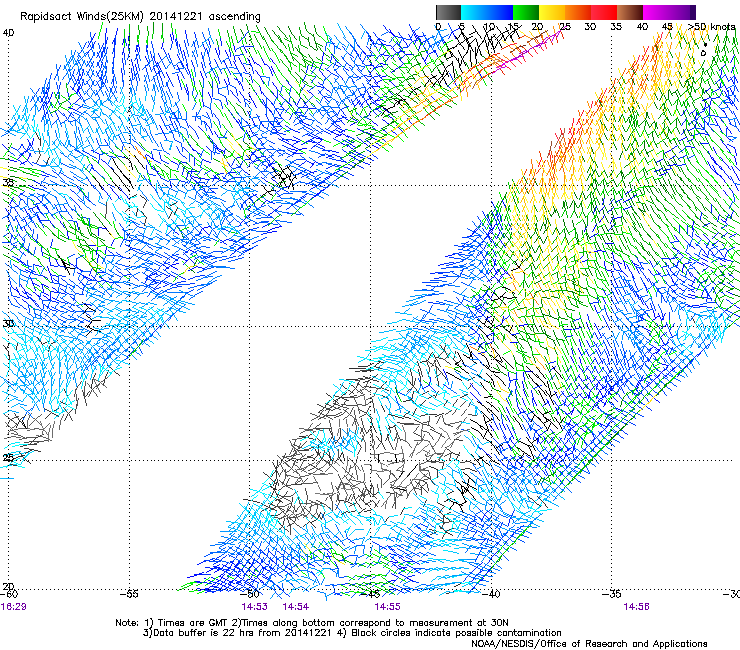Click the purple time stamp '16:29'
This screenshot has width=740, height=650.
(14, 607)
